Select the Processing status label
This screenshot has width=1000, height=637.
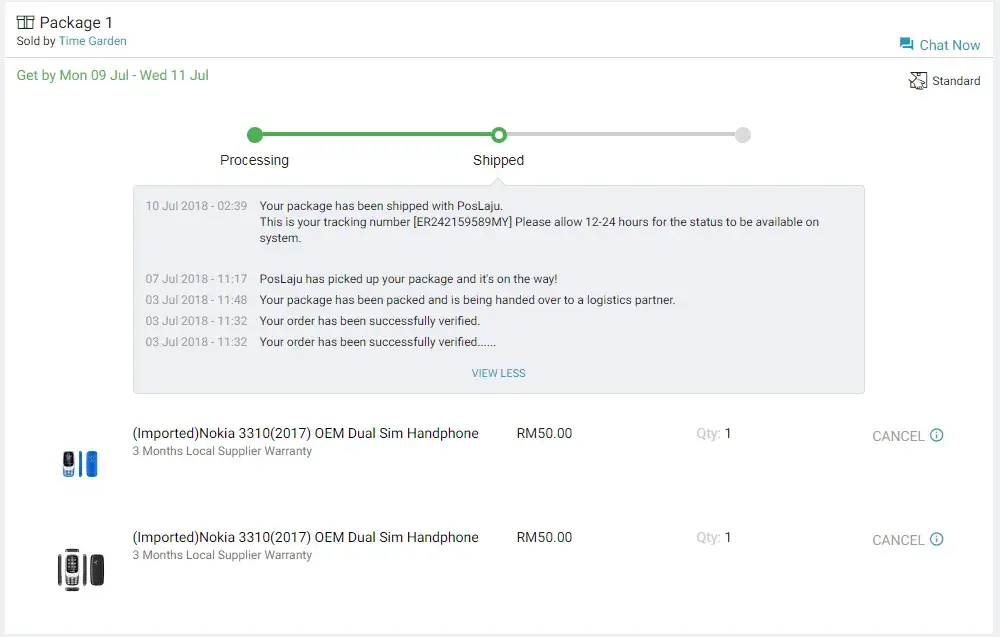pyautogui.click(x=254, y=160)
